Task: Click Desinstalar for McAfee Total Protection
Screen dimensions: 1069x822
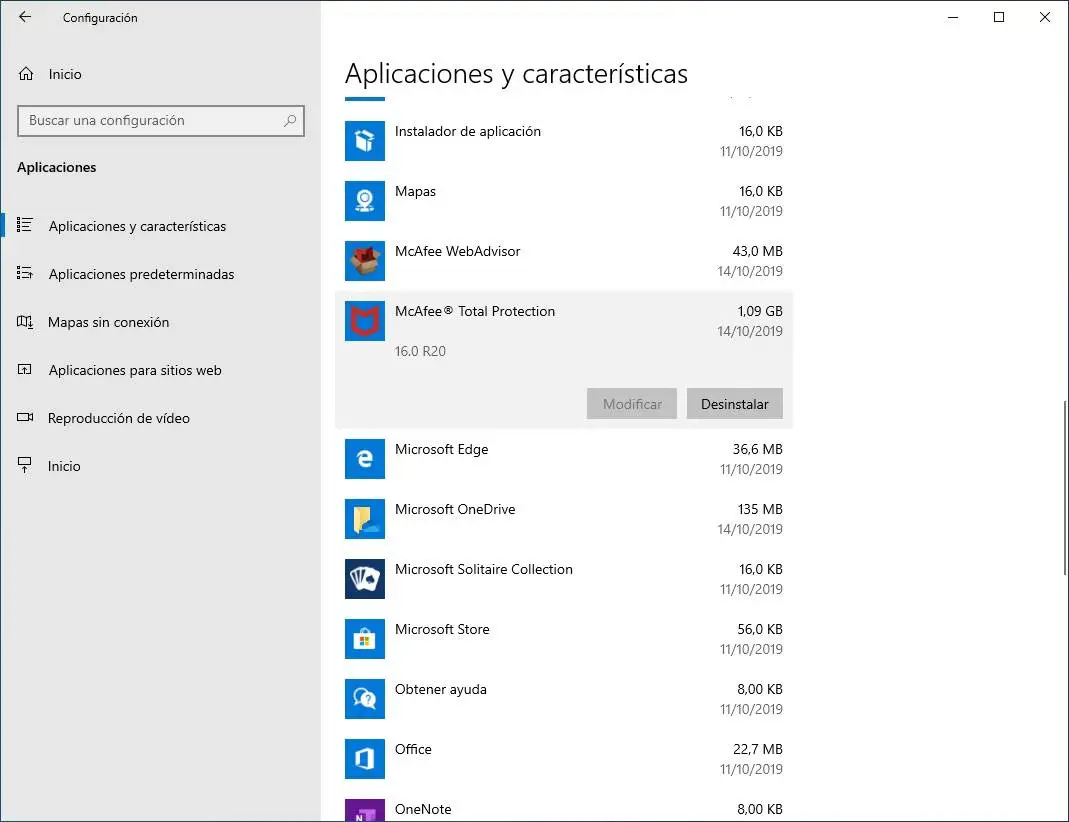Action: tap(734, 404)
